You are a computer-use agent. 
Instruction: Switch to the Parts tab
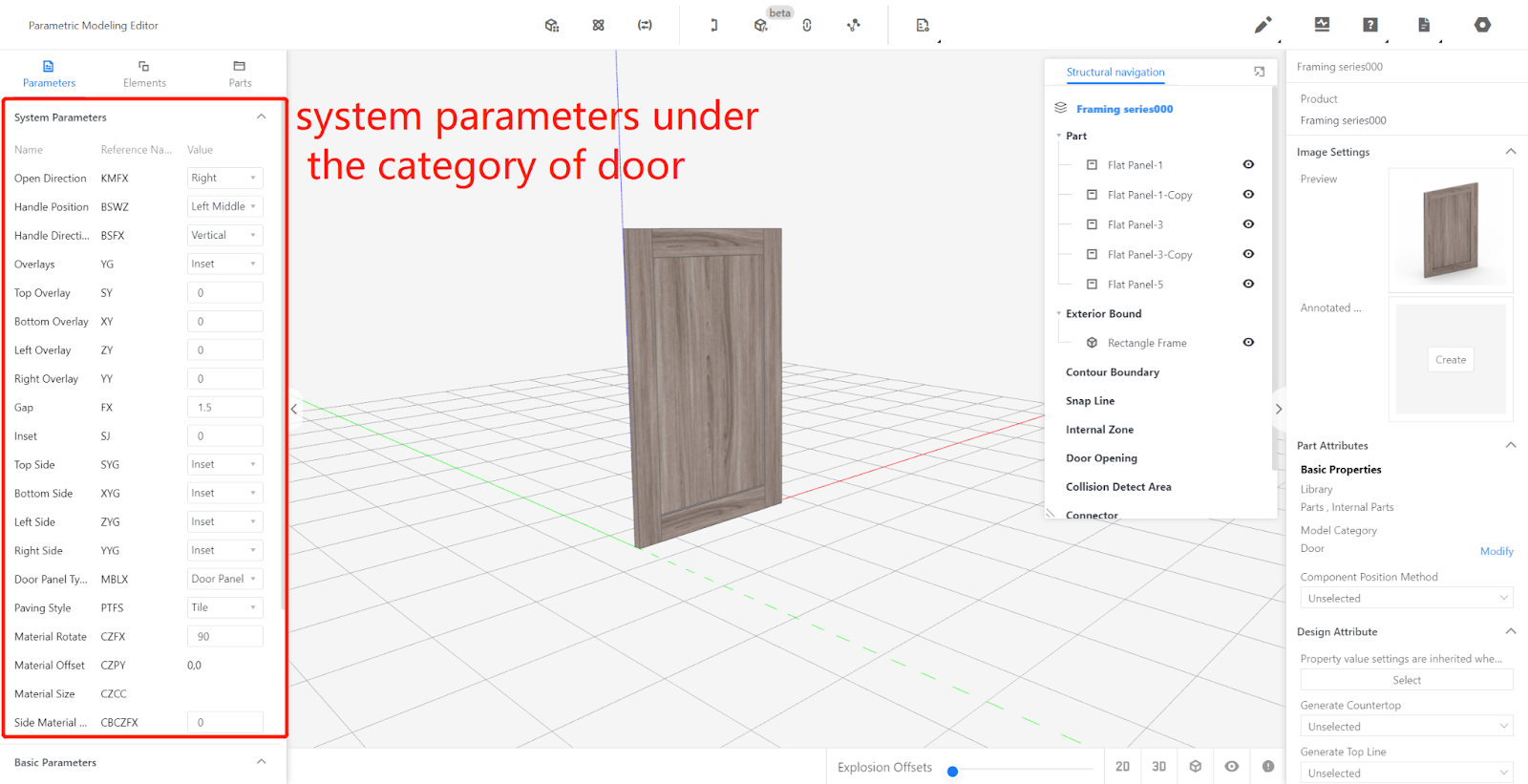(240, 74)
